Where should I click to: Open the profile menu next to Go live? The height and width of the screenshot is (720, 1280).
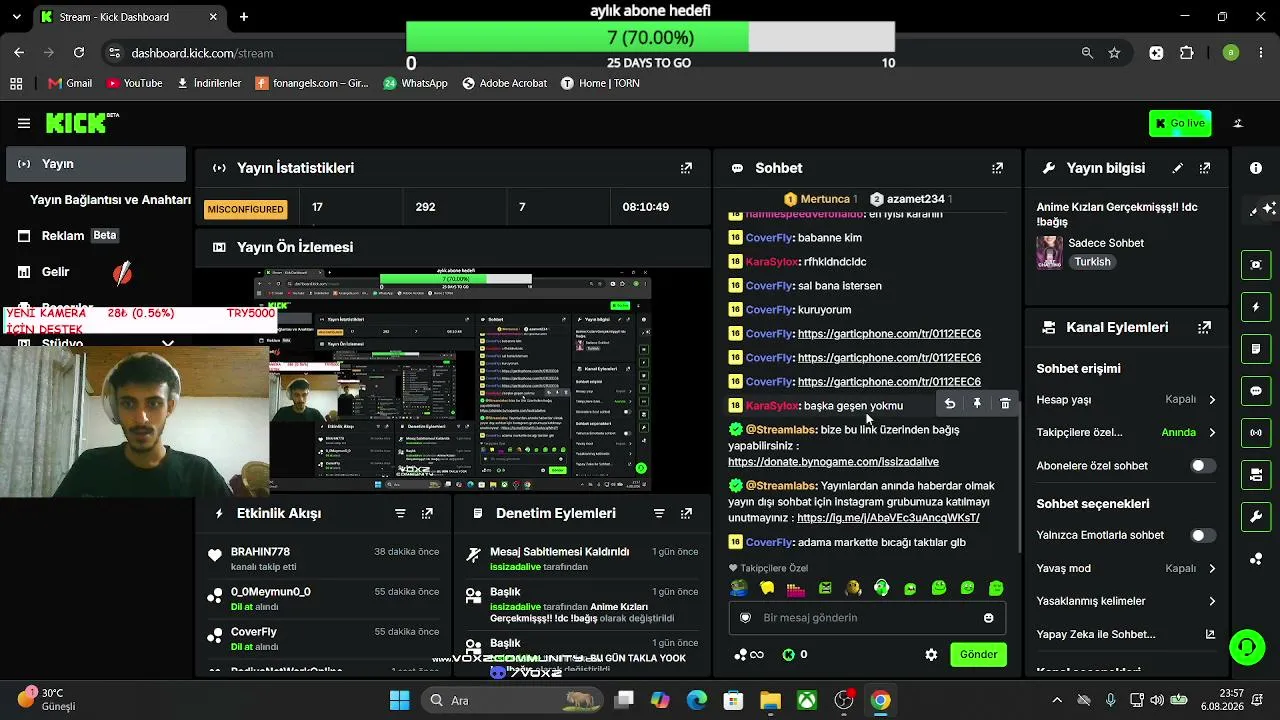coord(1238,123)
